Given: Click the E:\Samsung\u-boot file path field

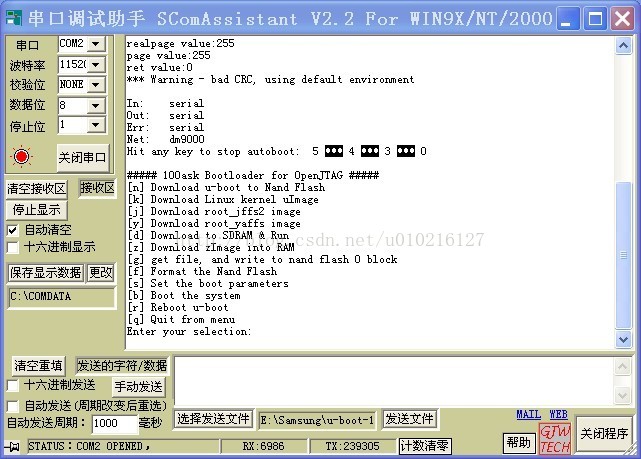Looking at the screenshot, I should point(317,420).
